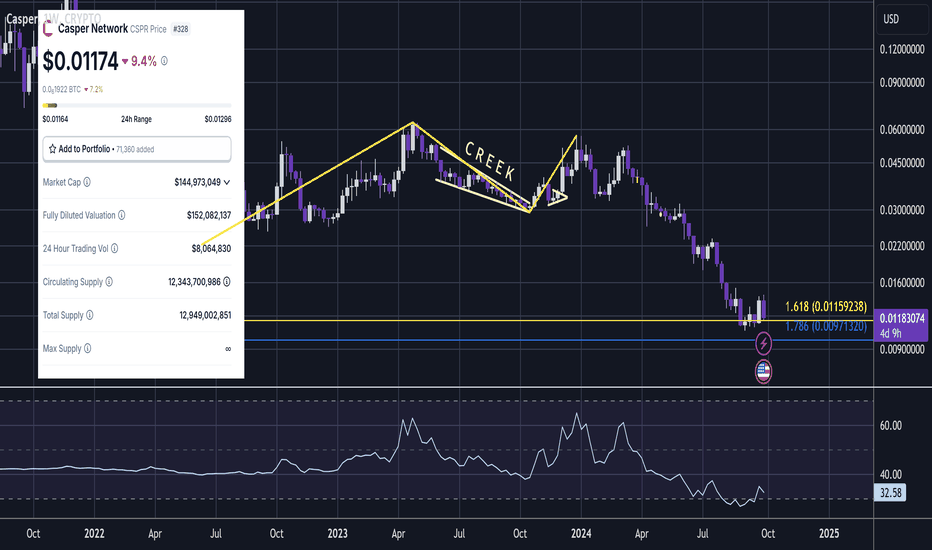Click the 2024 label on time axis
This screenshot has height=550, width=932.
581,533
